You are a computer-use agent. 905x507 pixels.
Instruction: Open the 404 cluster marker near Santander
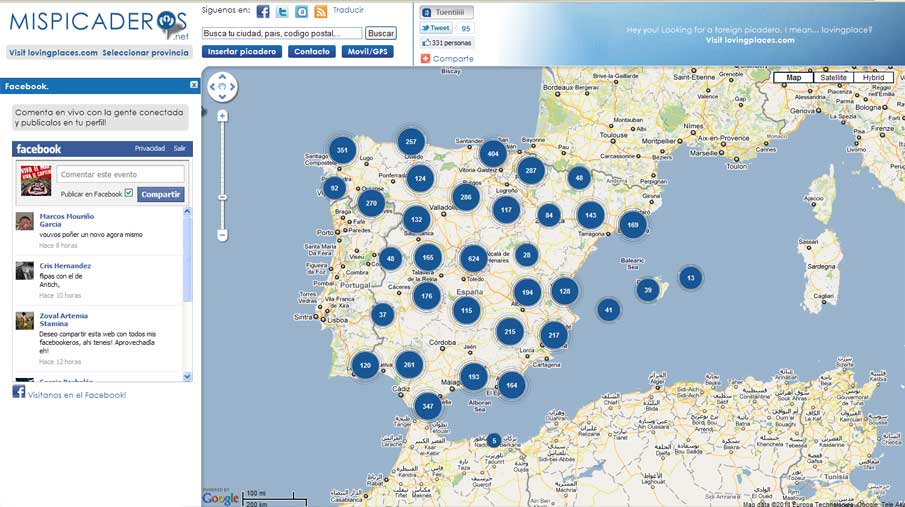click(x=493, y=154)
